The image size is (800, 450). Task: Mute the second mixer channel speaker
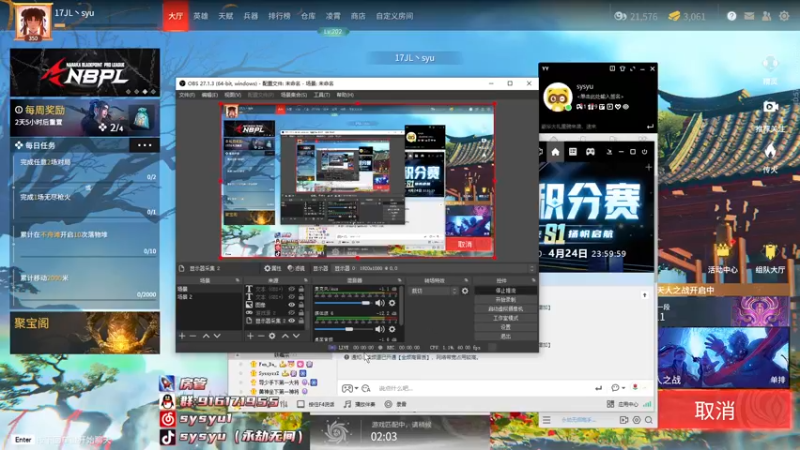pyautogui.click(x=380, y=329)
